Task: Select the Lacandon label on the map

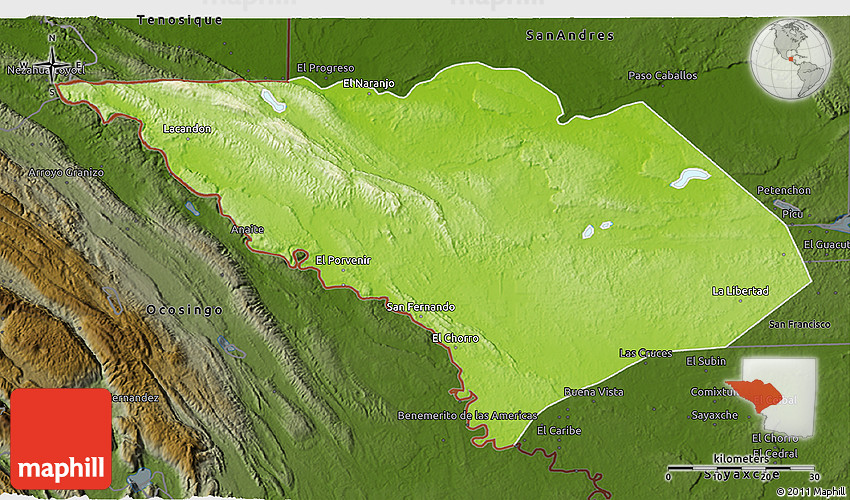Action: point(187,129)
